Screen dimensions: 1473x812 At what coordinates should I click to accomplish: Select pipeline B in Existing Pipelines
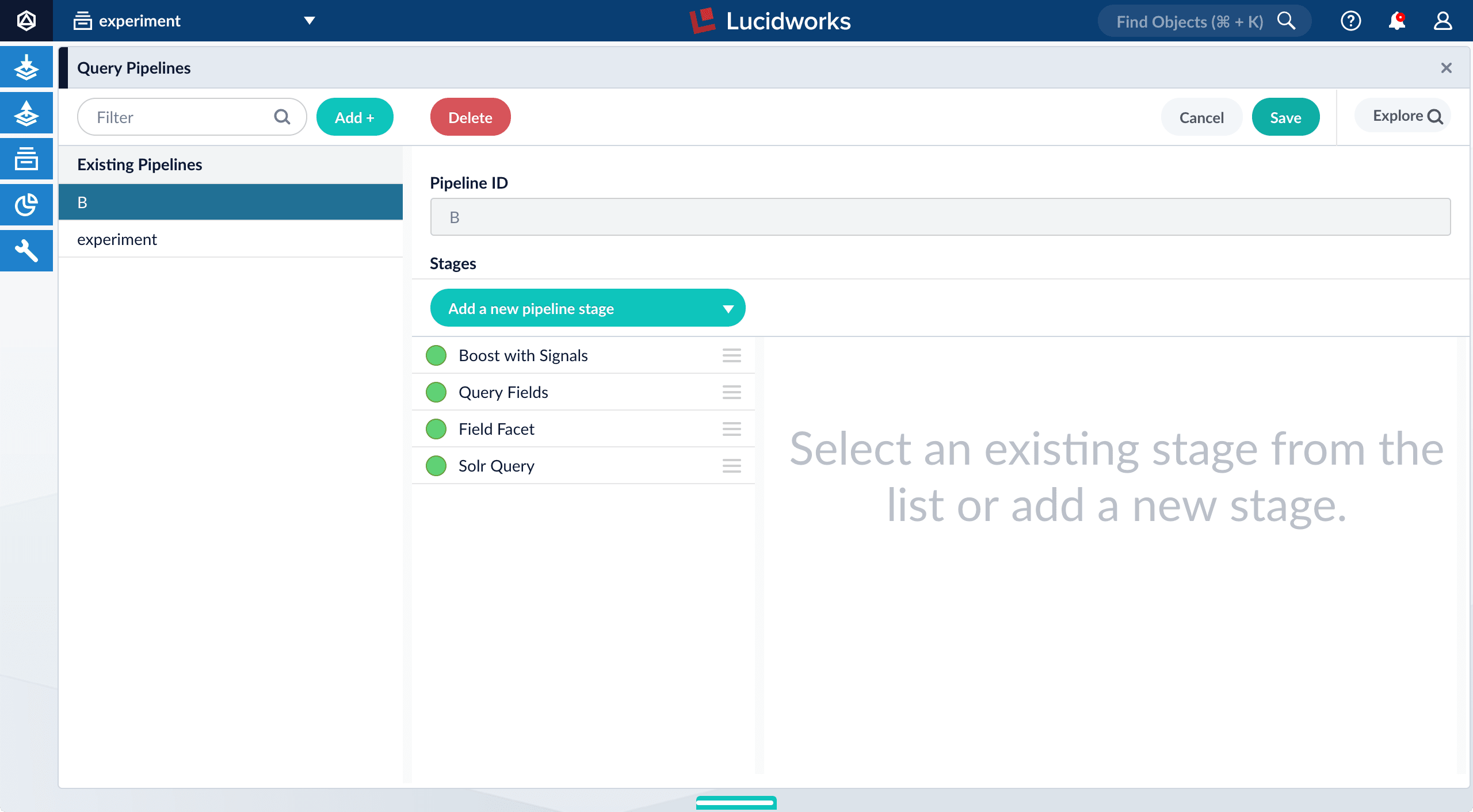click(x=231, y=202)
